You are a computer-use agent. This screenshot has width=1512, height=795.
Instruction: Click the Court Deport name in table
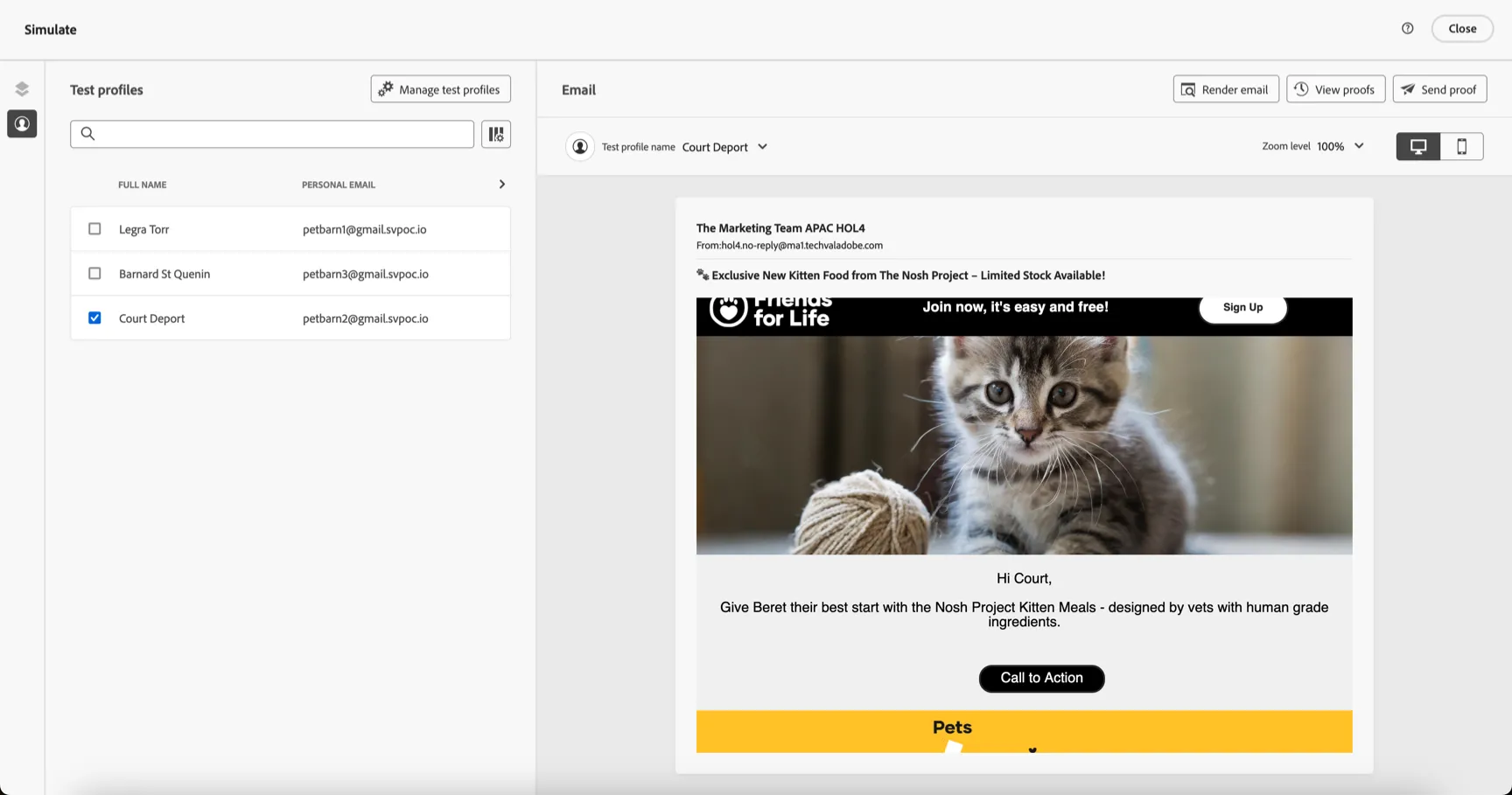pos(151,318)
